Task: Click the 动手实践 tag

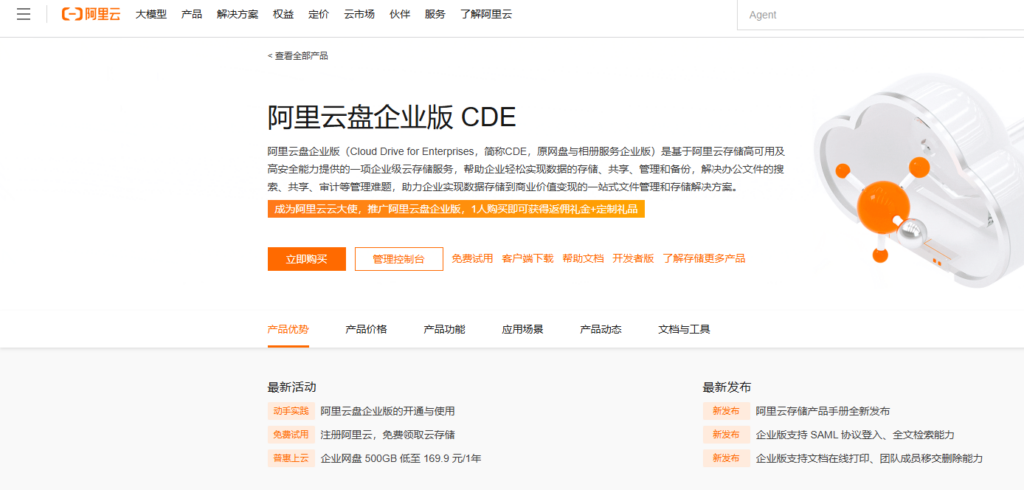Action: click(x=291, y=411)
